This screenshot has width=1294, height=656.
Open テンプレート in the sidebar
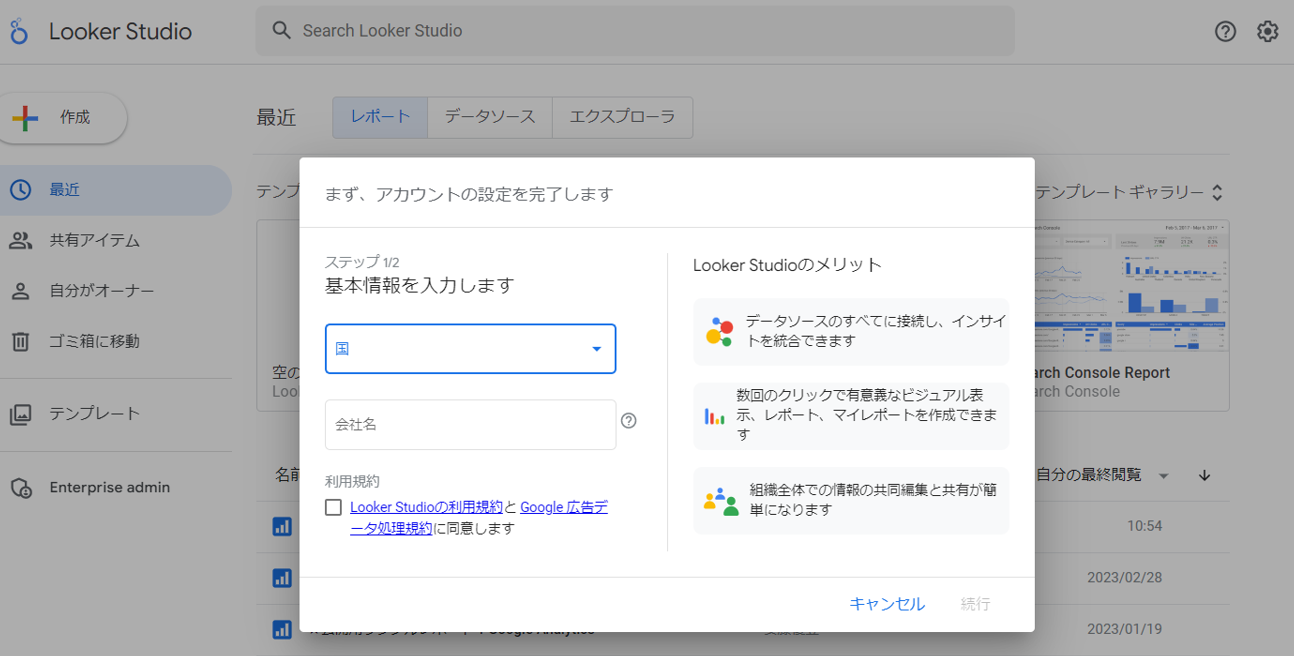(x=116, y=414)
